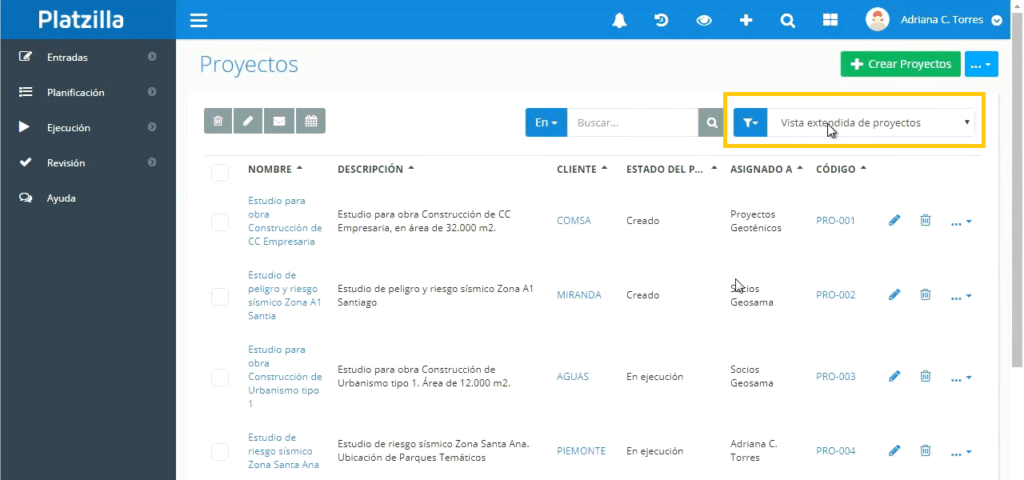Click Adriana C. Torres avatar picture

click(x=877, y=20)
